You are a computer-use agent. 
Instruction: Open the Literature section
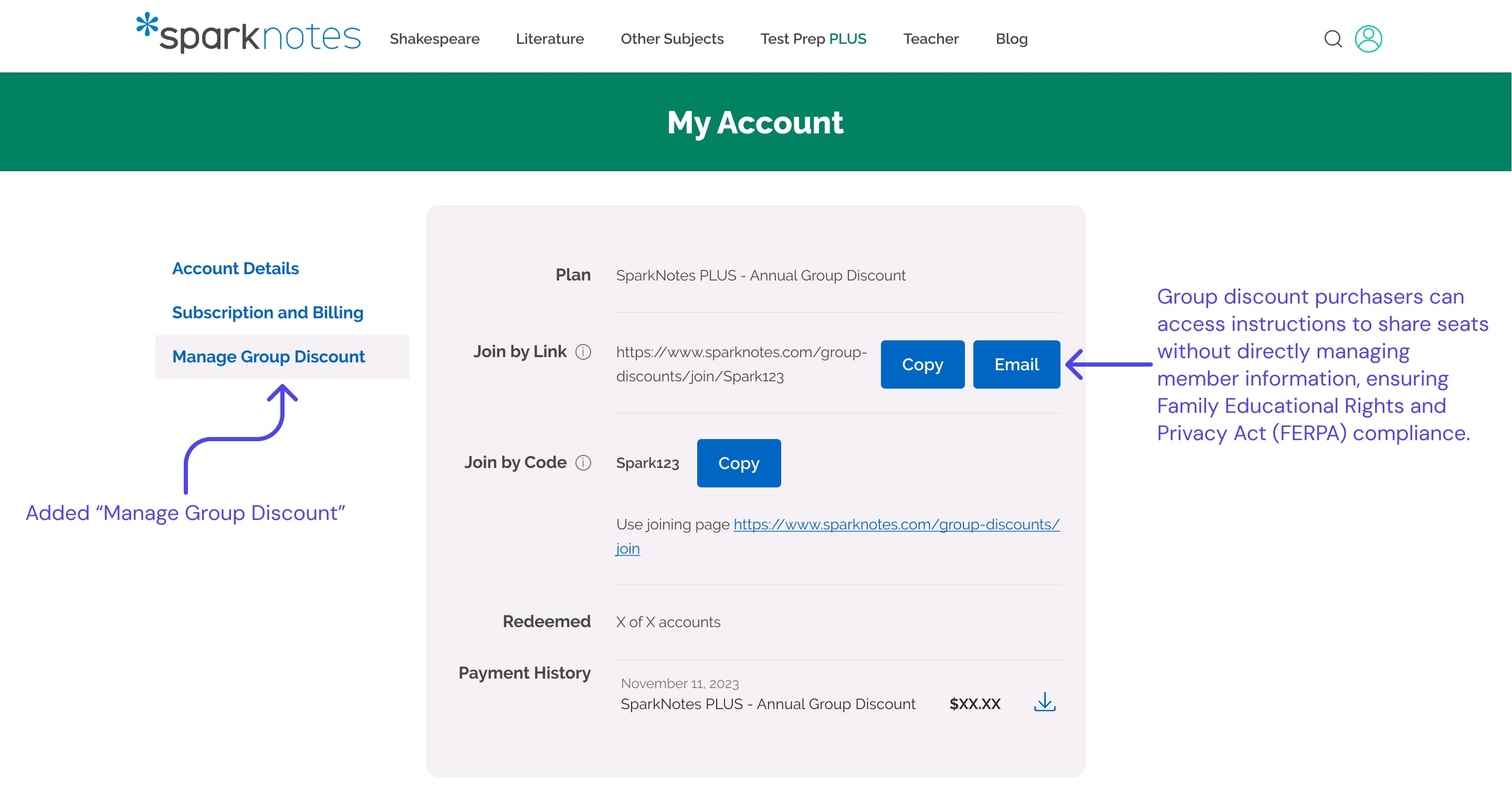(549, 39)
